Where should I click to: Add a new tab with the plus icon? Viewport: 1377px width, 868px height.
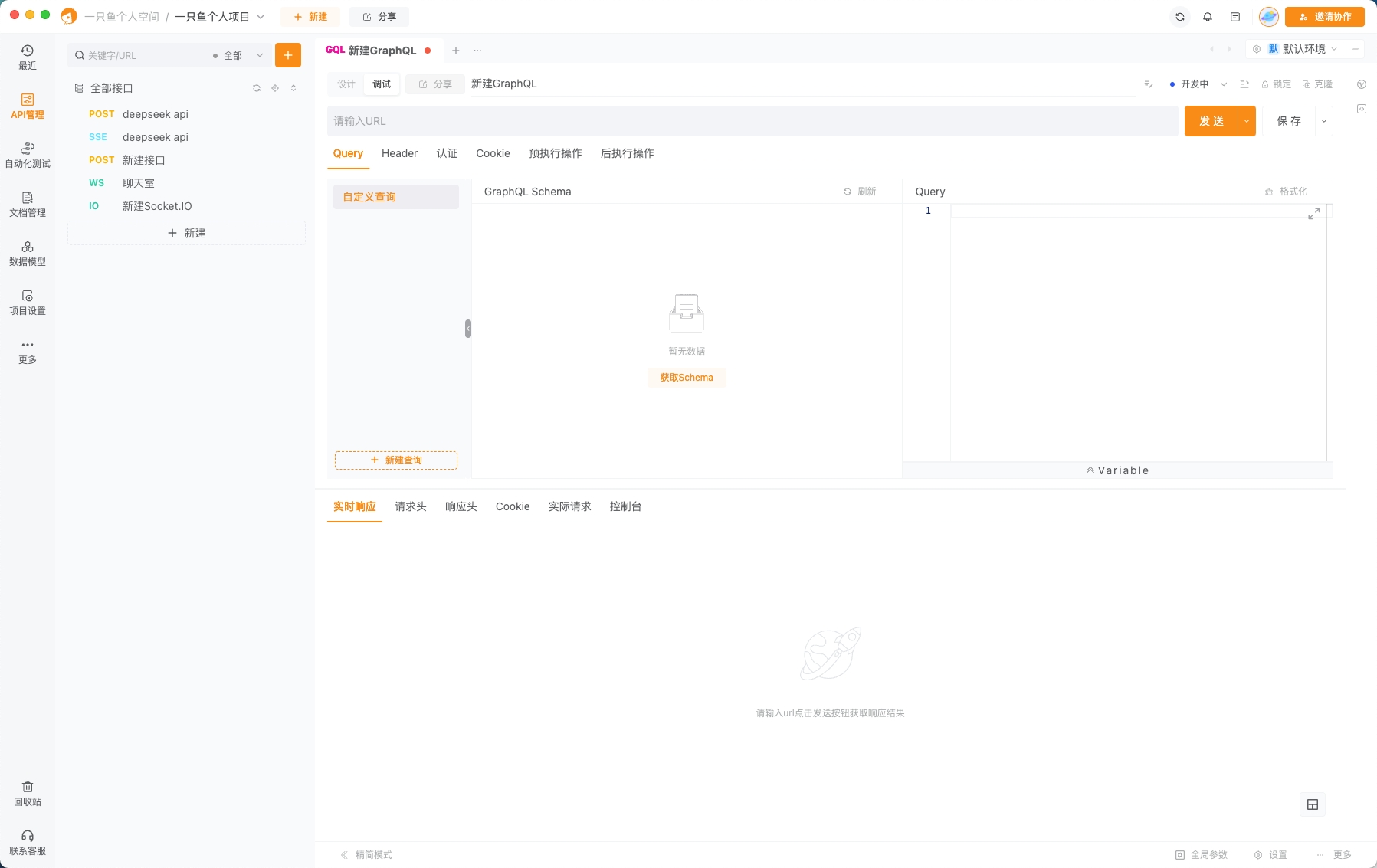[456, 51]
